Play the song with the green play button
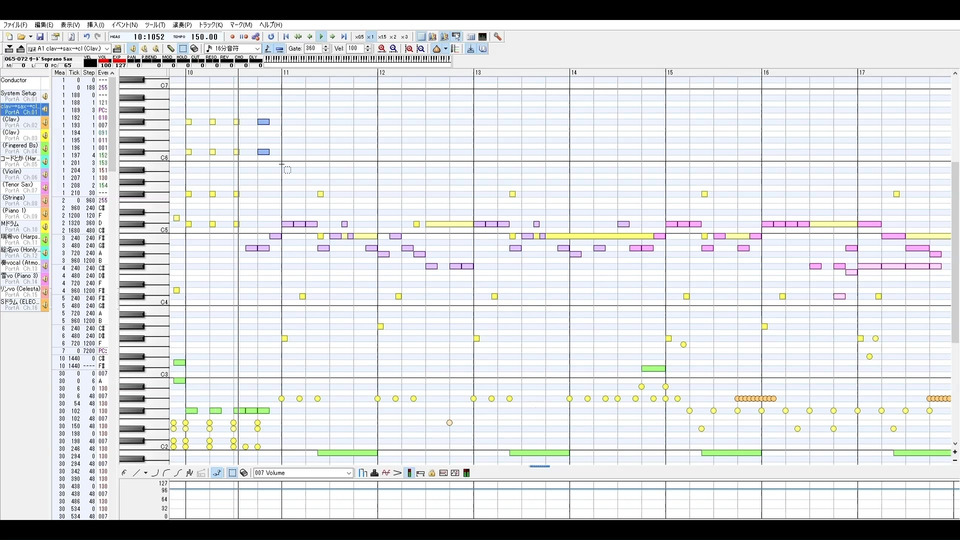The height and width of the screenshot is (540, 960). [x=321, y=37]
